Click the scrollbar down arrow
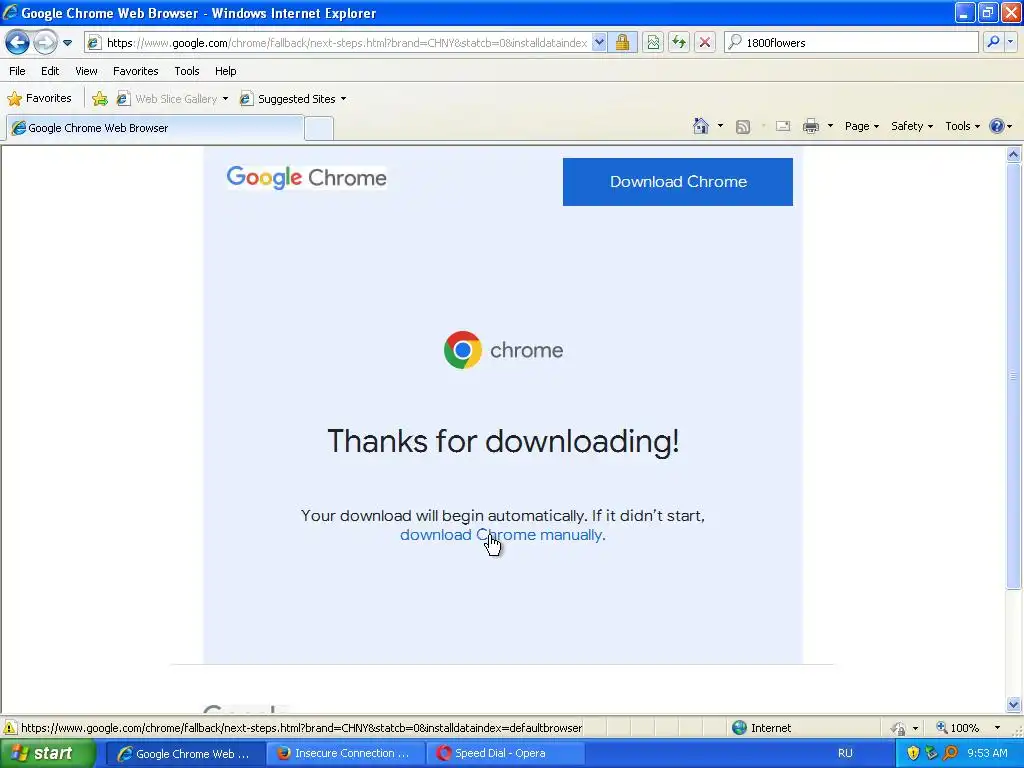The image size is (1024, 768). click(1014, 704)
